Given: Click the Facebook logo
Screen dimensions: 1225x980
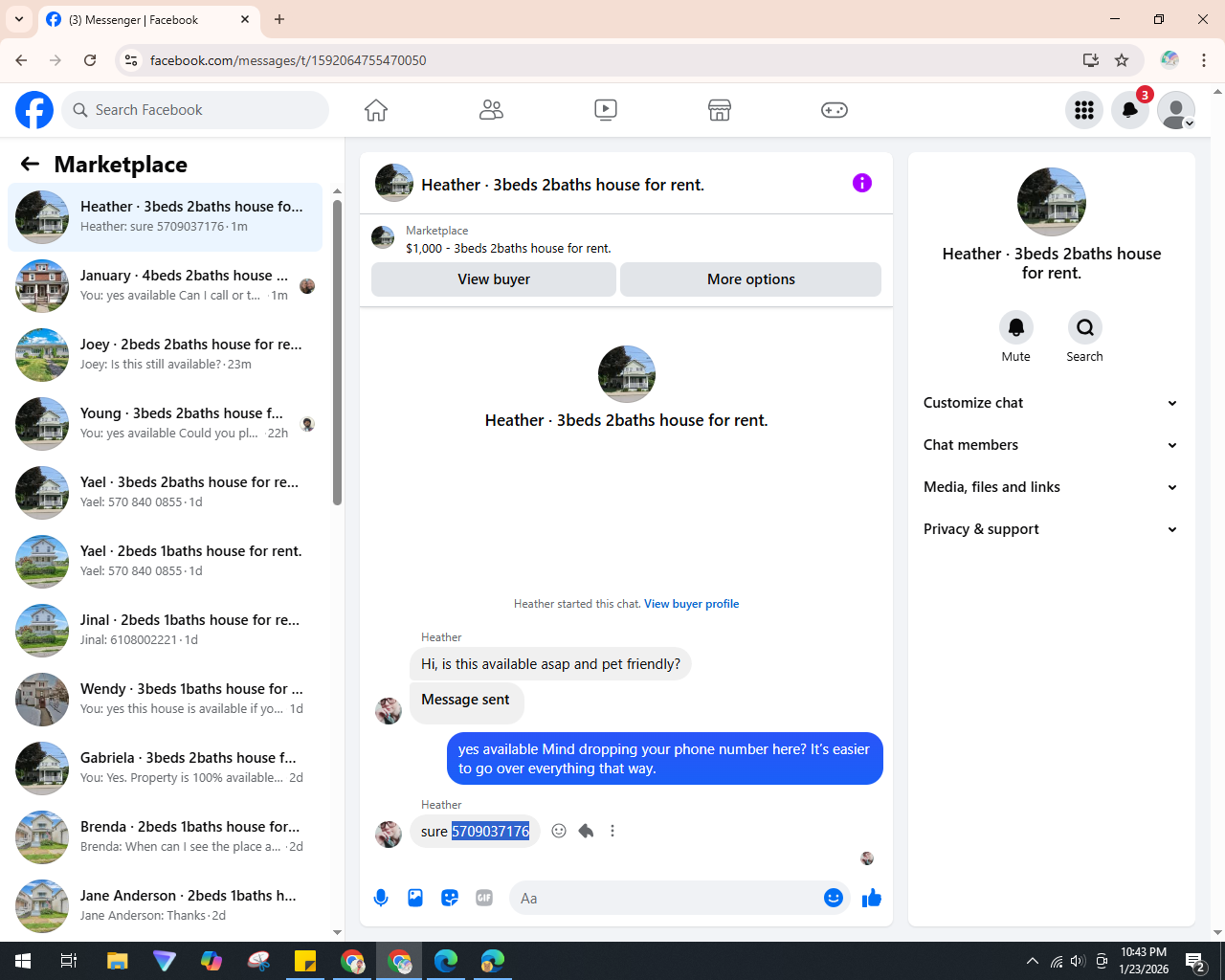Looking at the screenshot, I should click(x=34, y=110).
